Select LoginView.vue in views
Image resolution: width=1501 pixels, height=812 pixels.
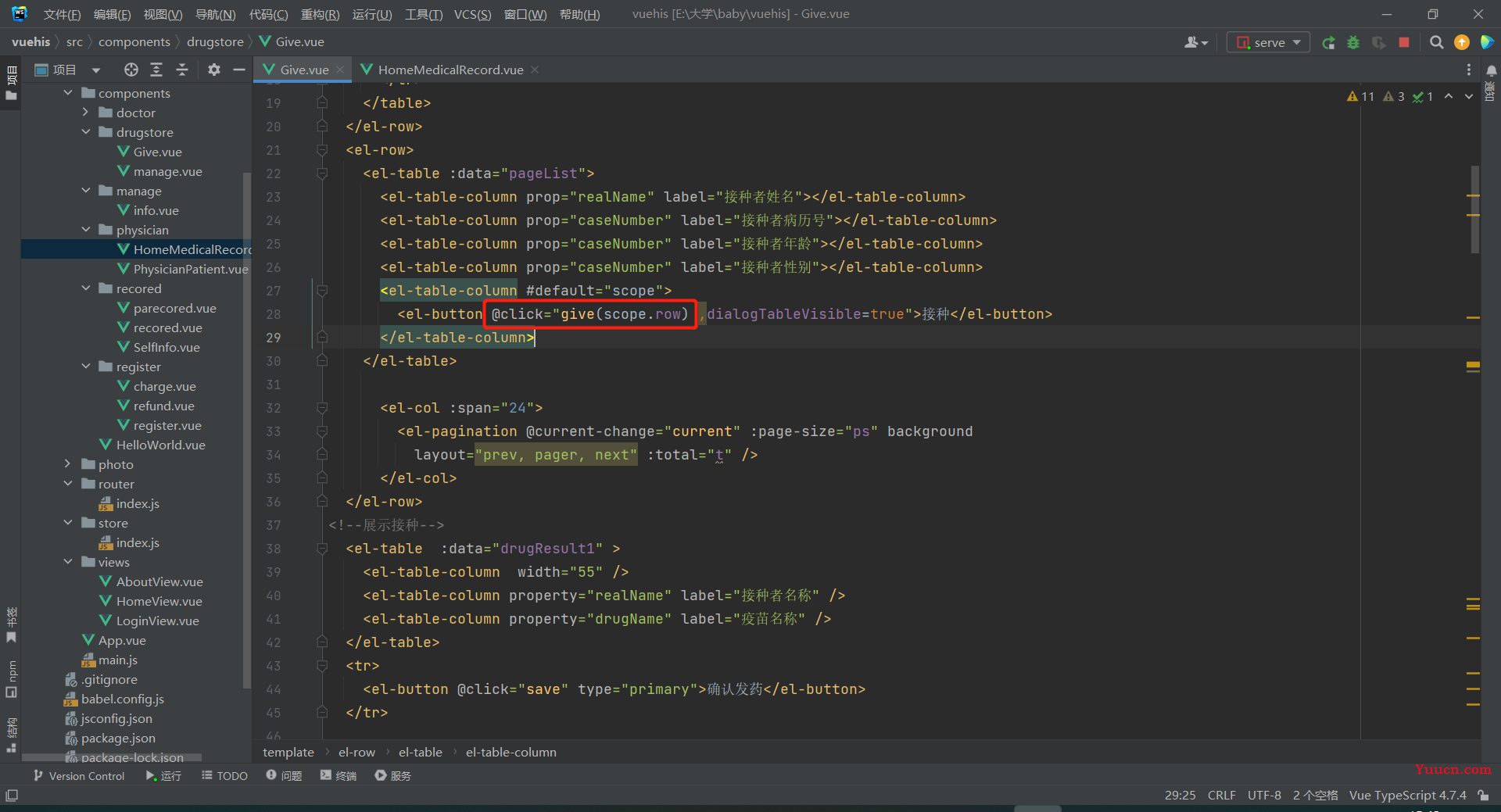[157, 621]
